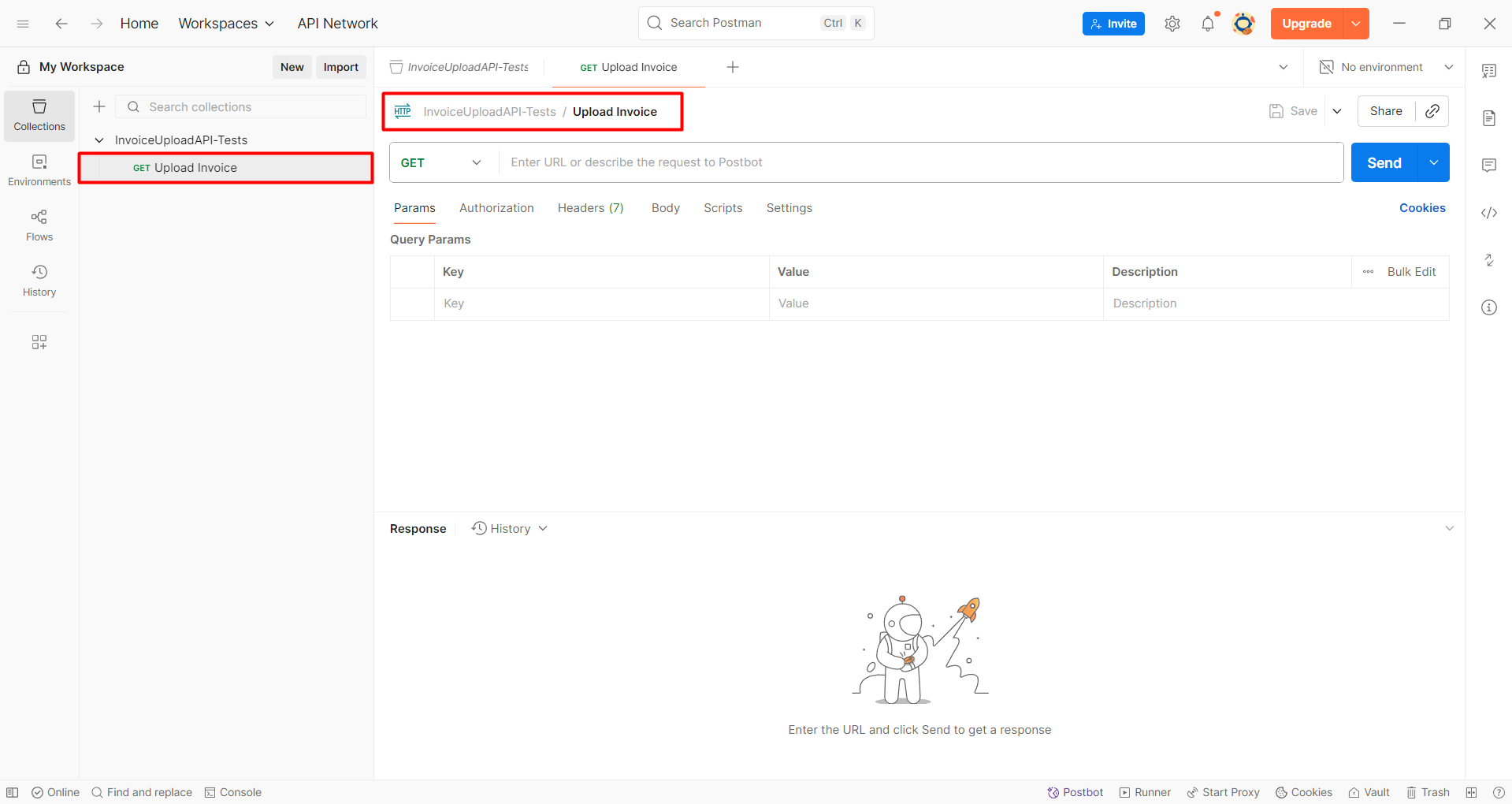
Task: Open the comments icon in right sidebar
Action: point(1488,166)
